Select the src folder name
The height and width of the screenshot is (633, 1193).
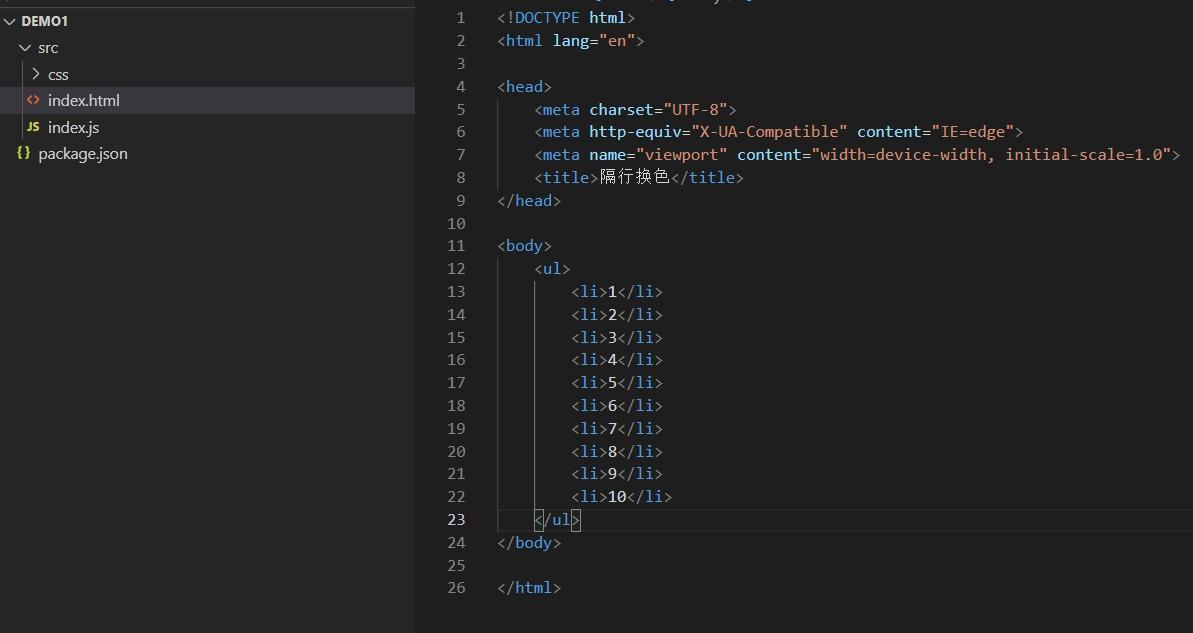pyautogui.click(x=48, y=48)
